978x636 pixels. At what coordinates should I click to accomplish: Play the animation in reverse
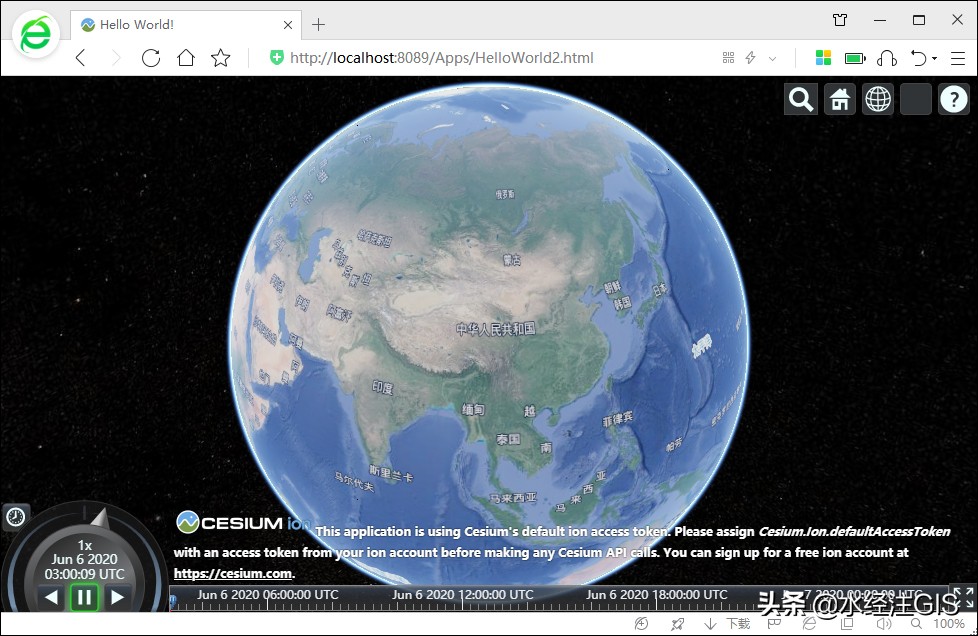coord(52,597)
